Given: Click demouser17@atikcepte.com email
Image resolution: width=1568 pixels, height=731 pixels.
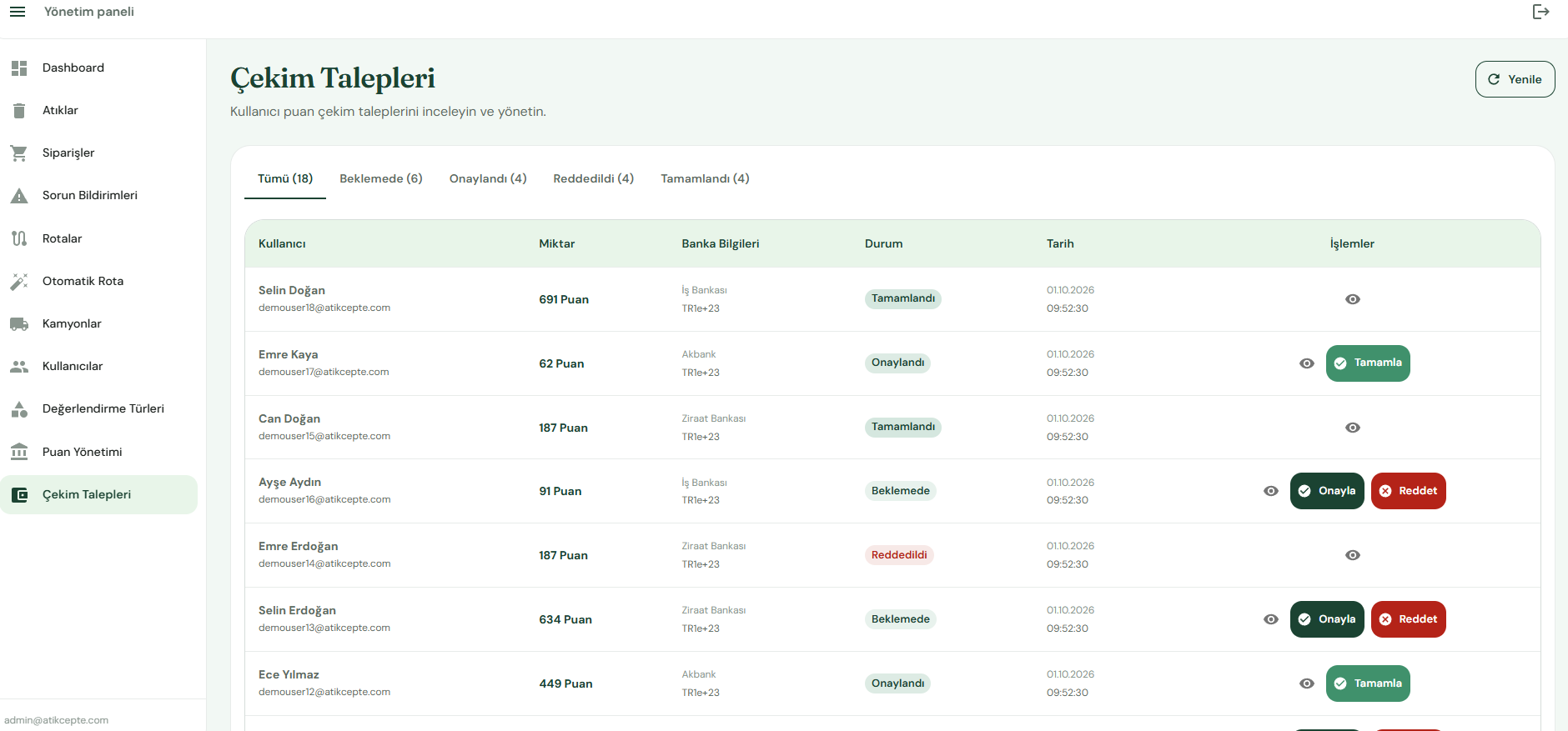Looking at the screenshot, I should point(324,372).
